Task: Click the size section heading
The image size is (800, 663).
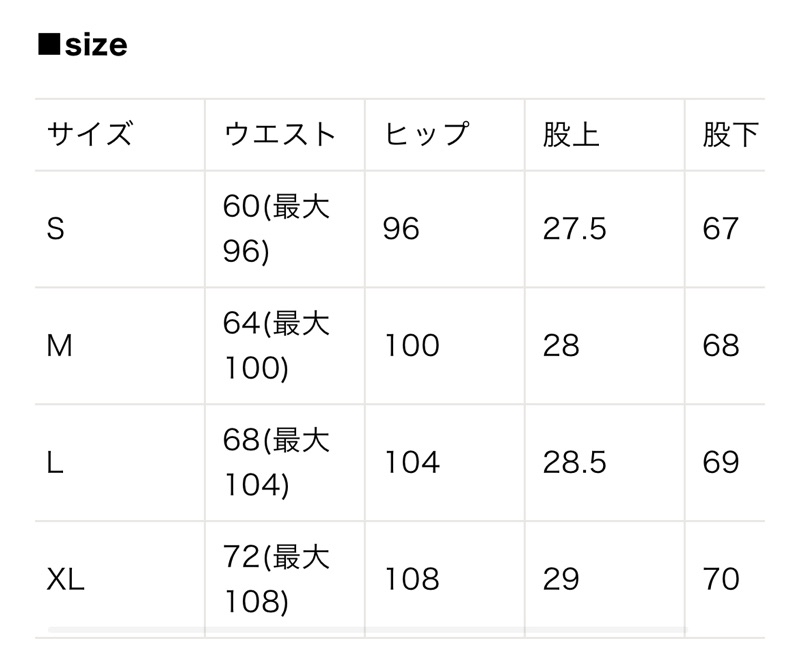Action: click(83, 45)
